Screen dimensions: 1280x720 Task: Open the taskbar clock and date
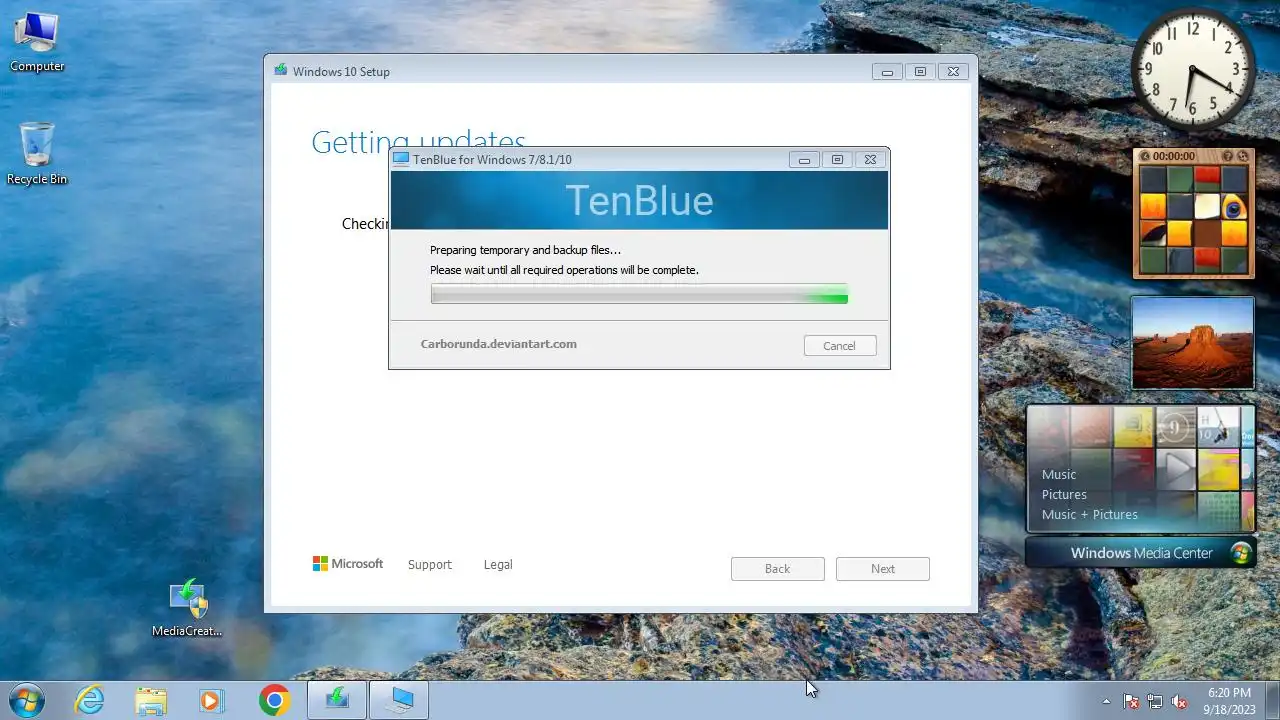click(1228, 700)
